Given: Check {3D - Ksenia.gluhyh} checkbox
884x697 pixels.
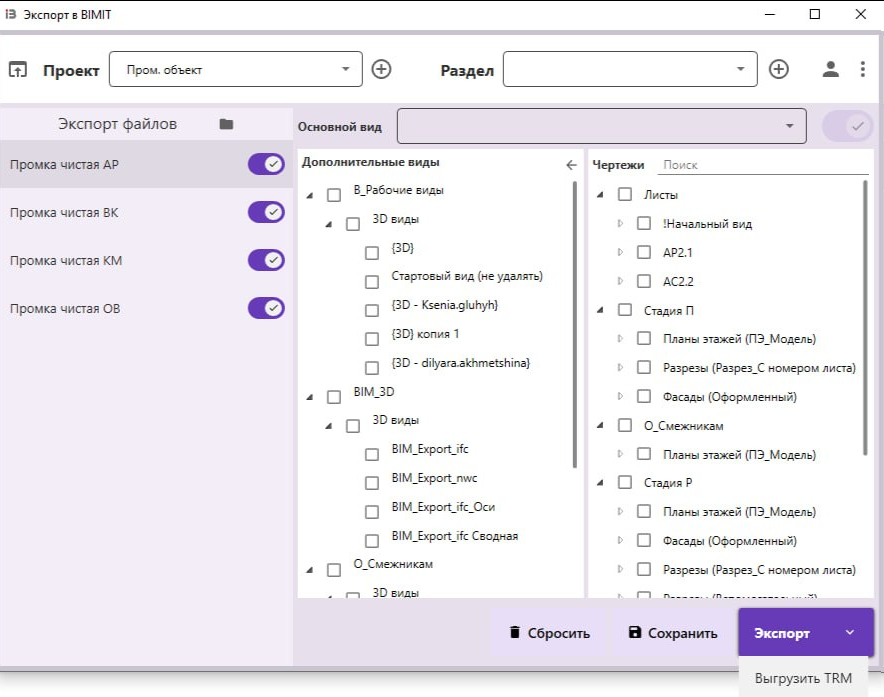Looking at the screenshot, I should pos(372,310).
